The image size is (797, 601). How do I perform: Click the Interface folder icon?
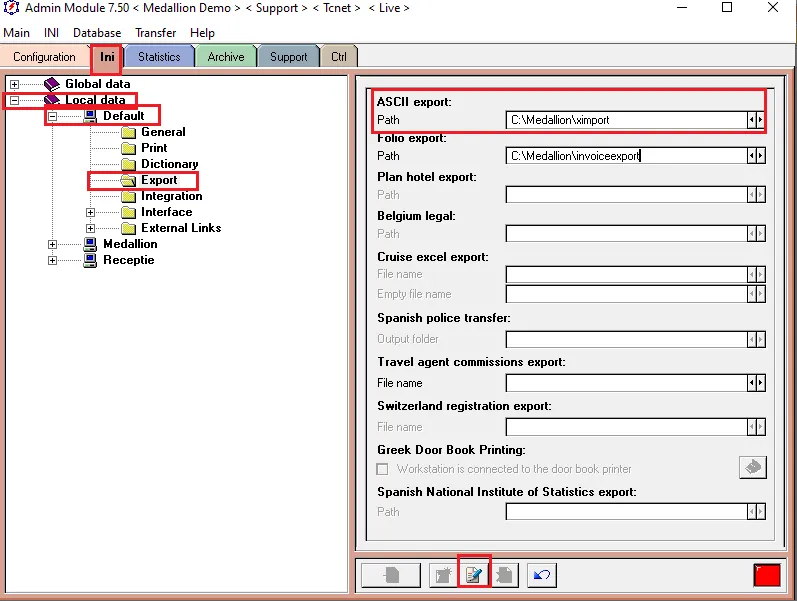129,213
